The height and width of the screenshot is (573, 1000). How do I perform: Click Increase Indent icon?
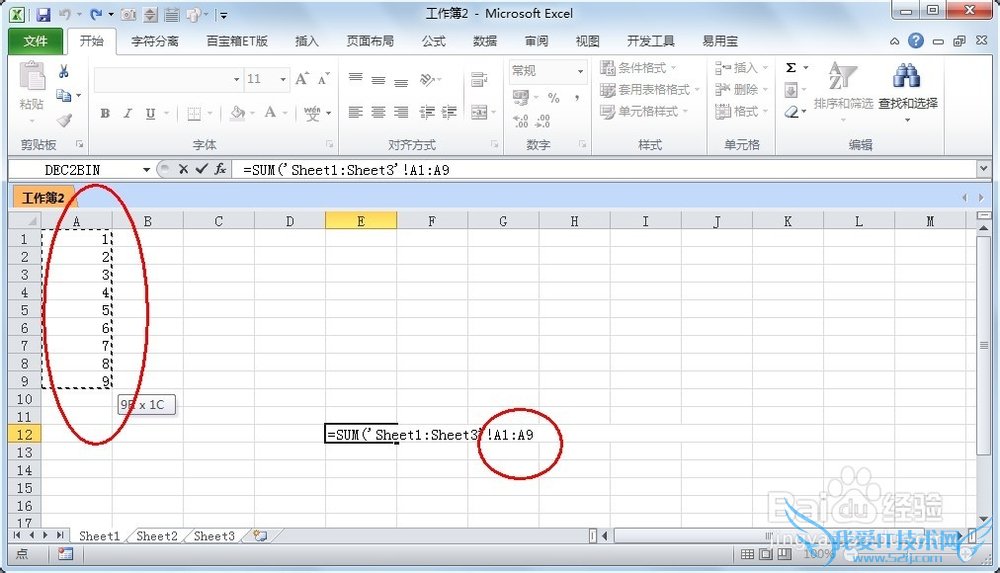pyautogui.click(x=449, y=113)
